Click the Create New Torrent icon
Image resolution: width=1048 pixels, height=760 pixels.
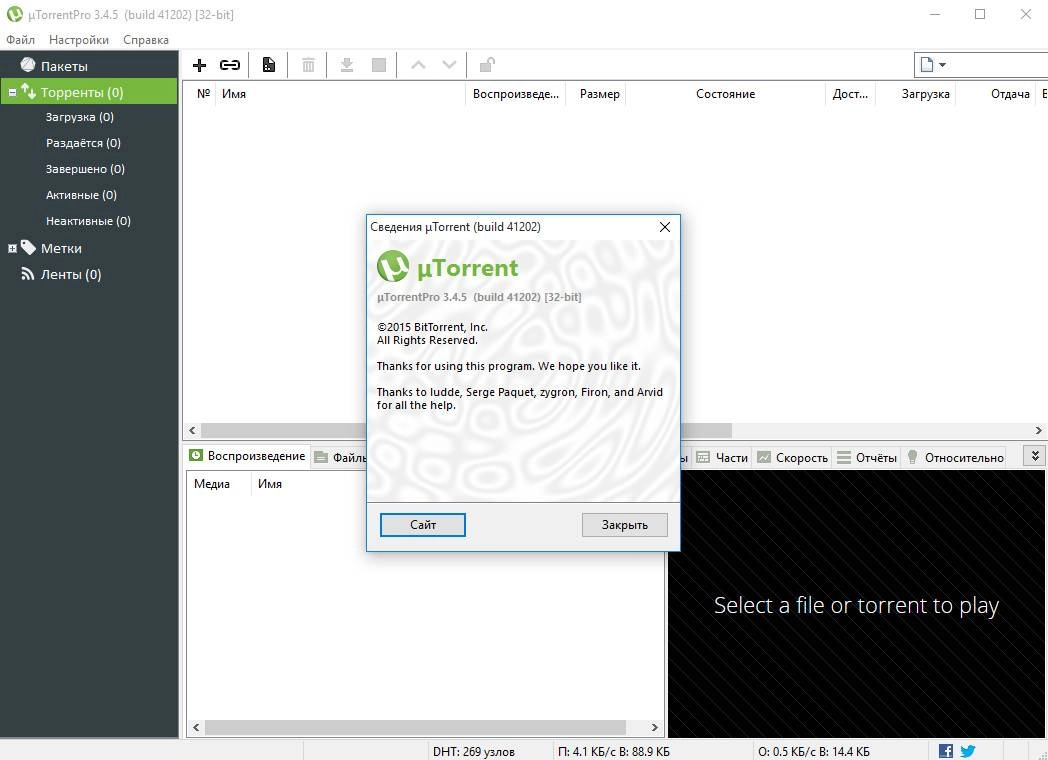pyautogui.click(x=268, y=64)
